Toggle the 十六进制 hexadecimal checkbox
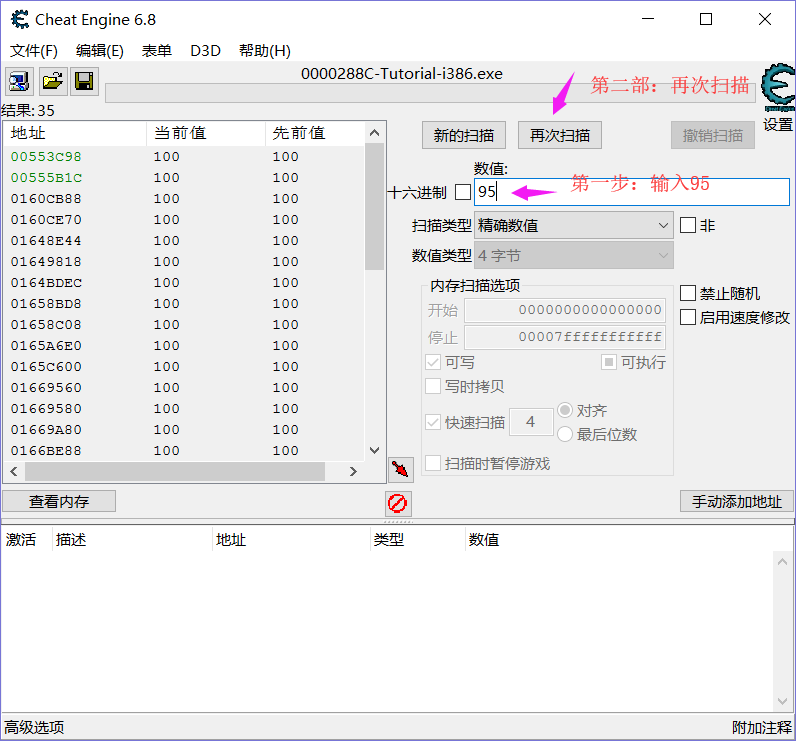 (463, 192)
